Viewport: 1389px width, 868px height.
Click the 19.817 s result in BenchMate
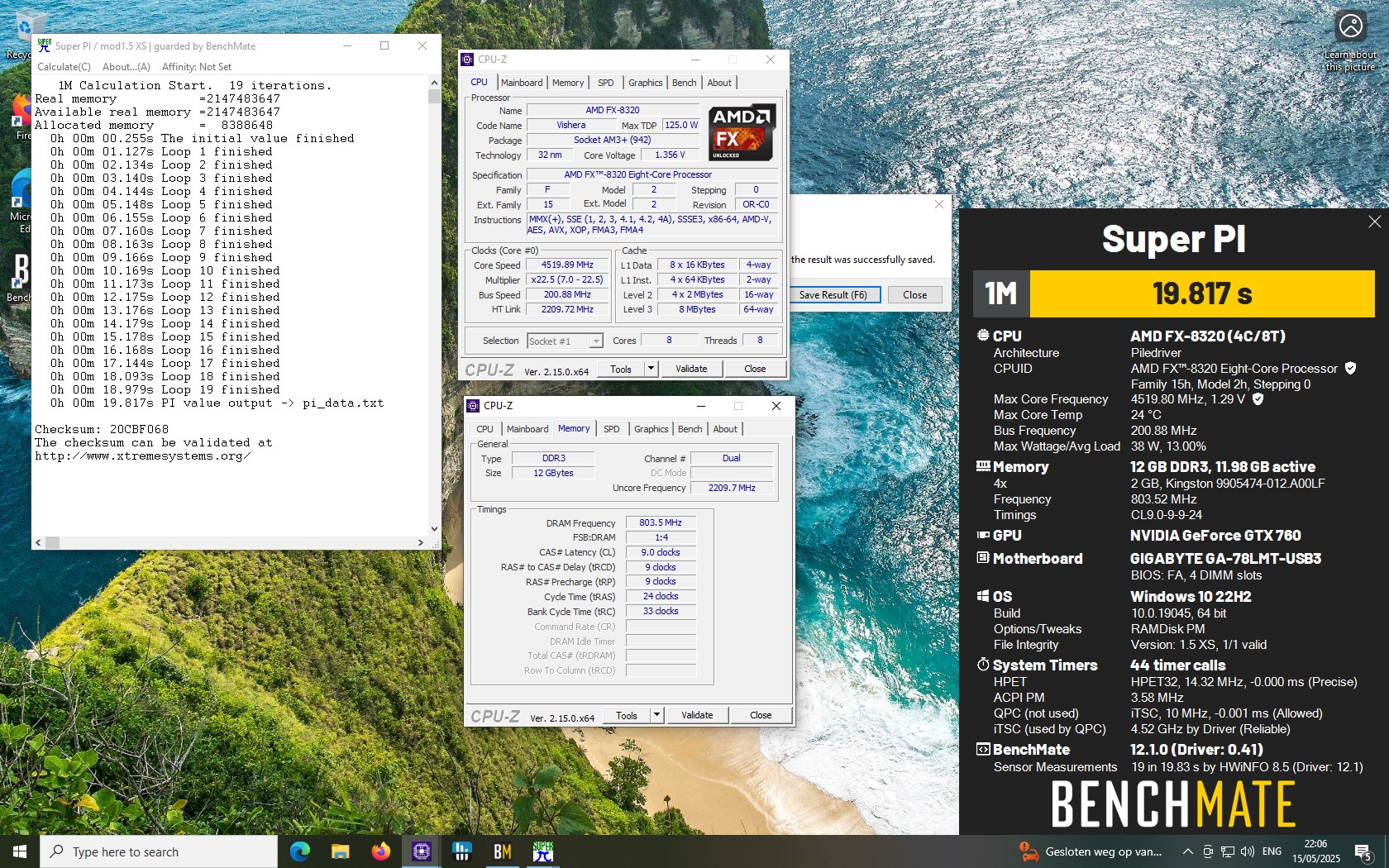pos(1202,293)
